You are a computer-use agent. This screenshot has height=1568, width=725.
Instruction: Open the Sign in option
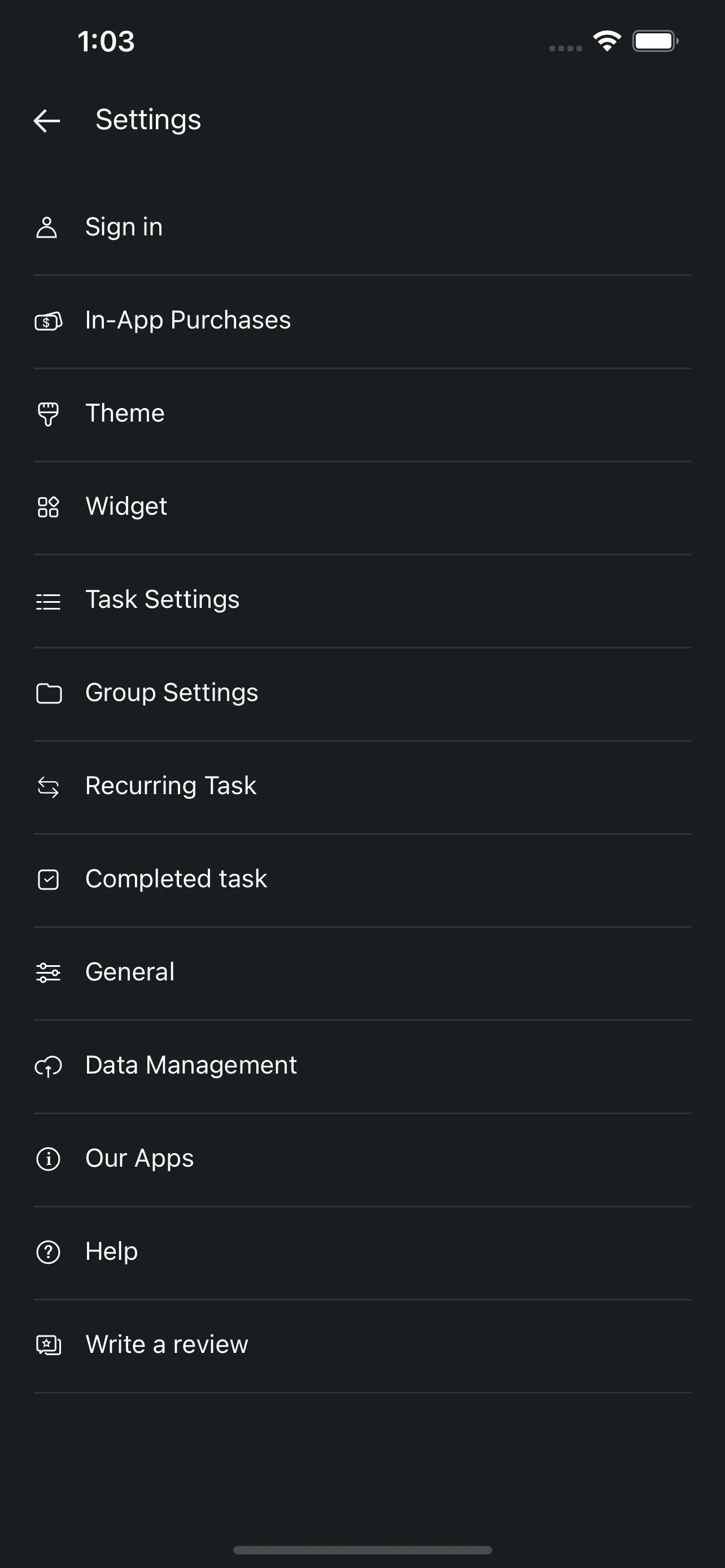click(362, 228)
